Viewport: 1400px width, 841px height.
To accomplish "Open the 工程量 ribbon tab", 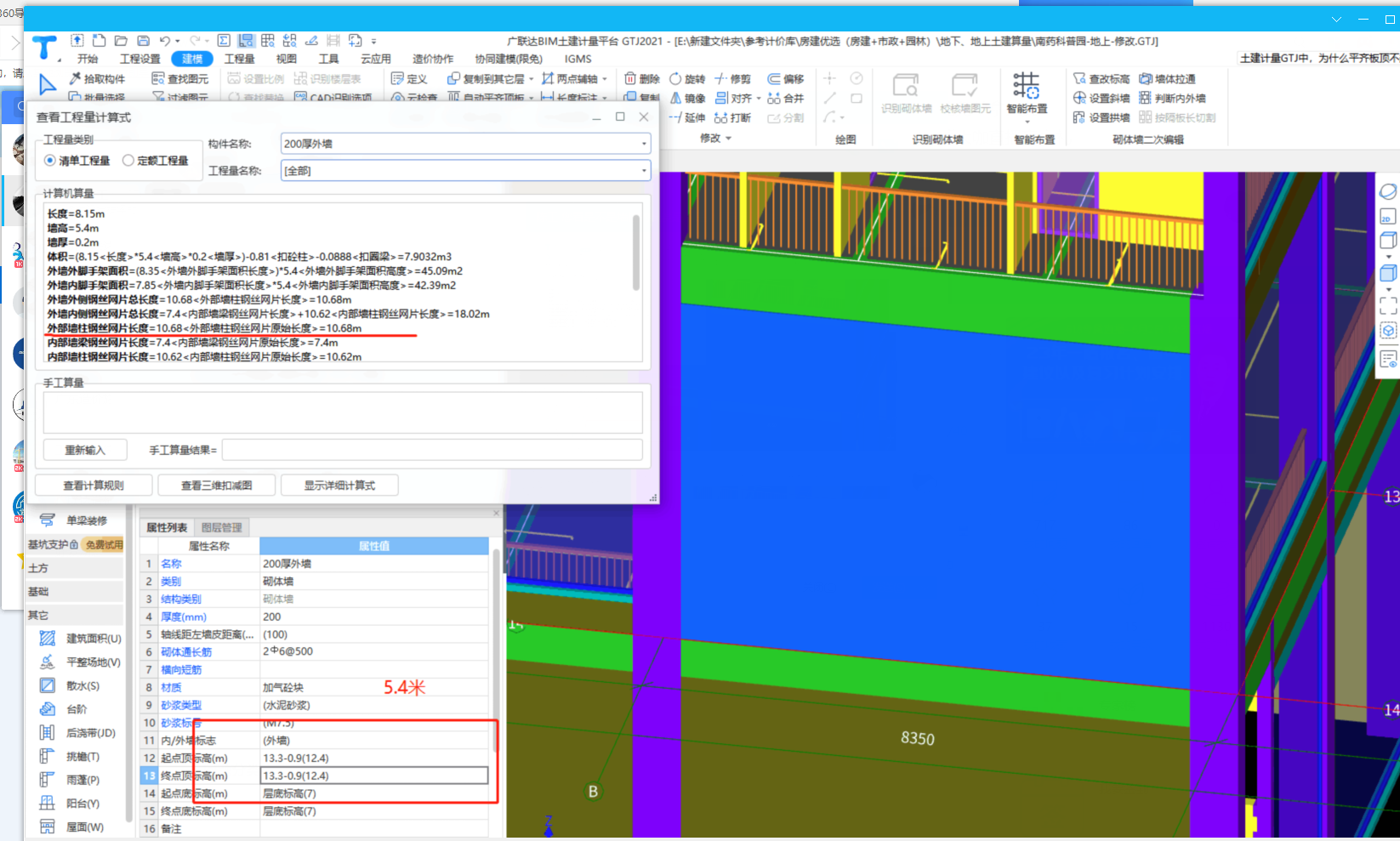I will point(239,59).
